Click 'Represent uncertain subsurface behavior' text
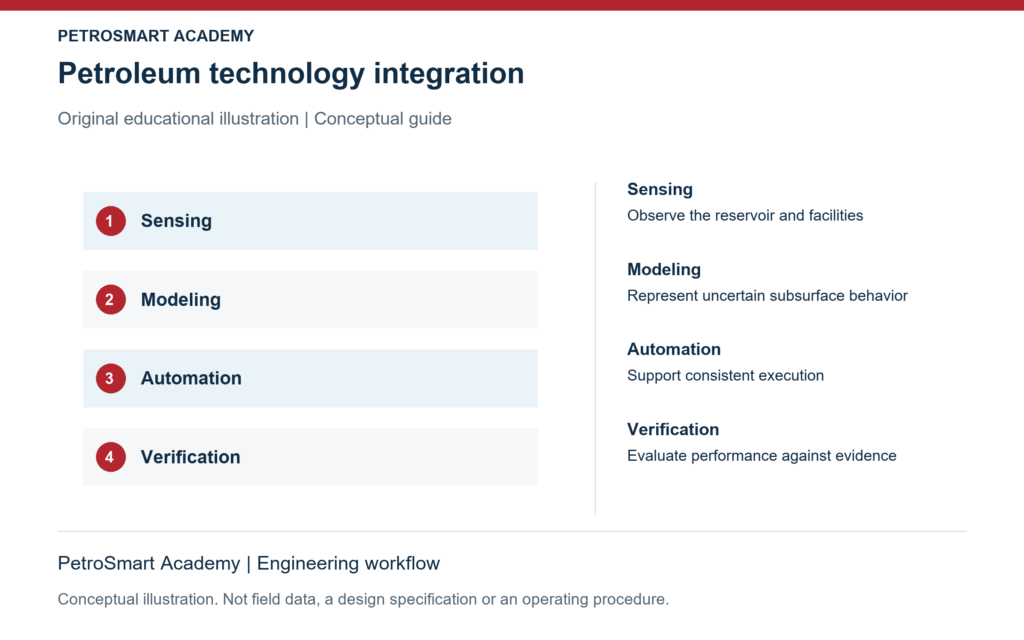The height and width of the screenshot is (640, 1024). [x=767, y=296]
